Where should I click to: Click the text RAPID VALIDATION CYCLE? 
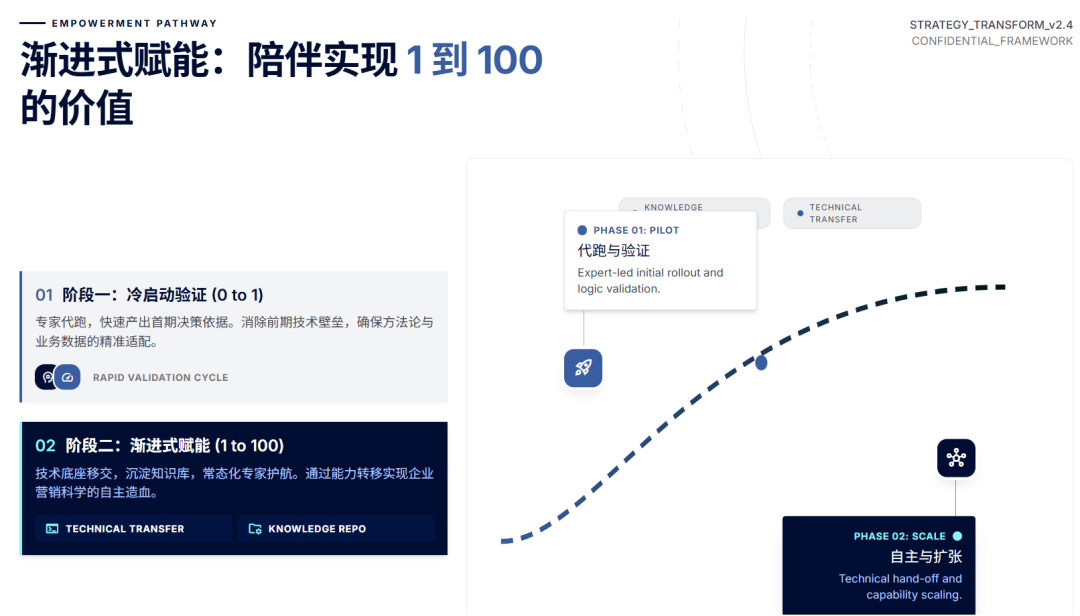(x=160, y=378)
